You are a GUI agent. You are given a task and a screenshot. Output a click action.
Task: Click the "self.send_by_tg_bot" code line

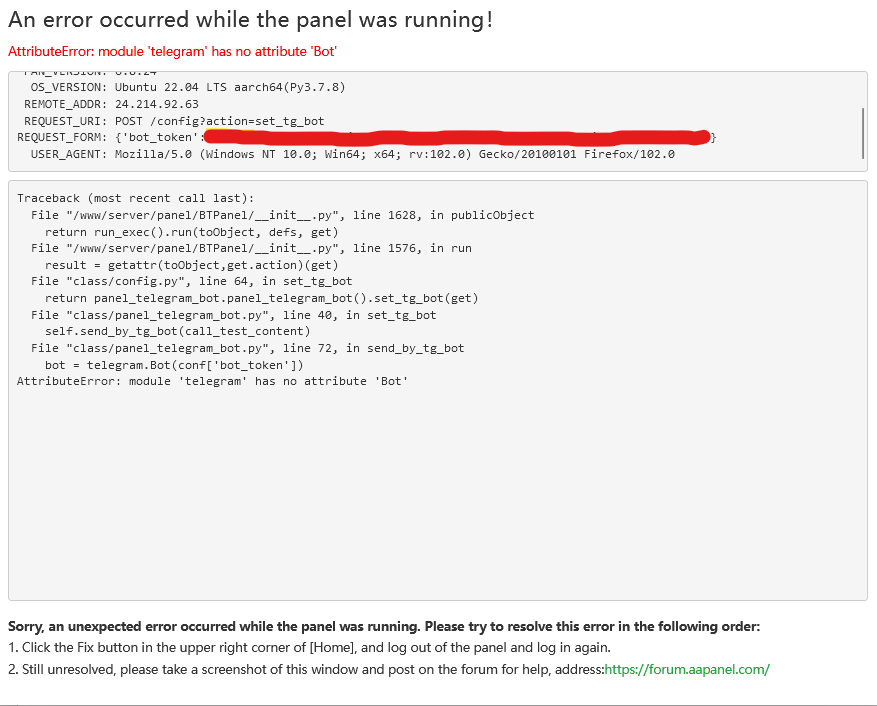click(x=177, y=331)
